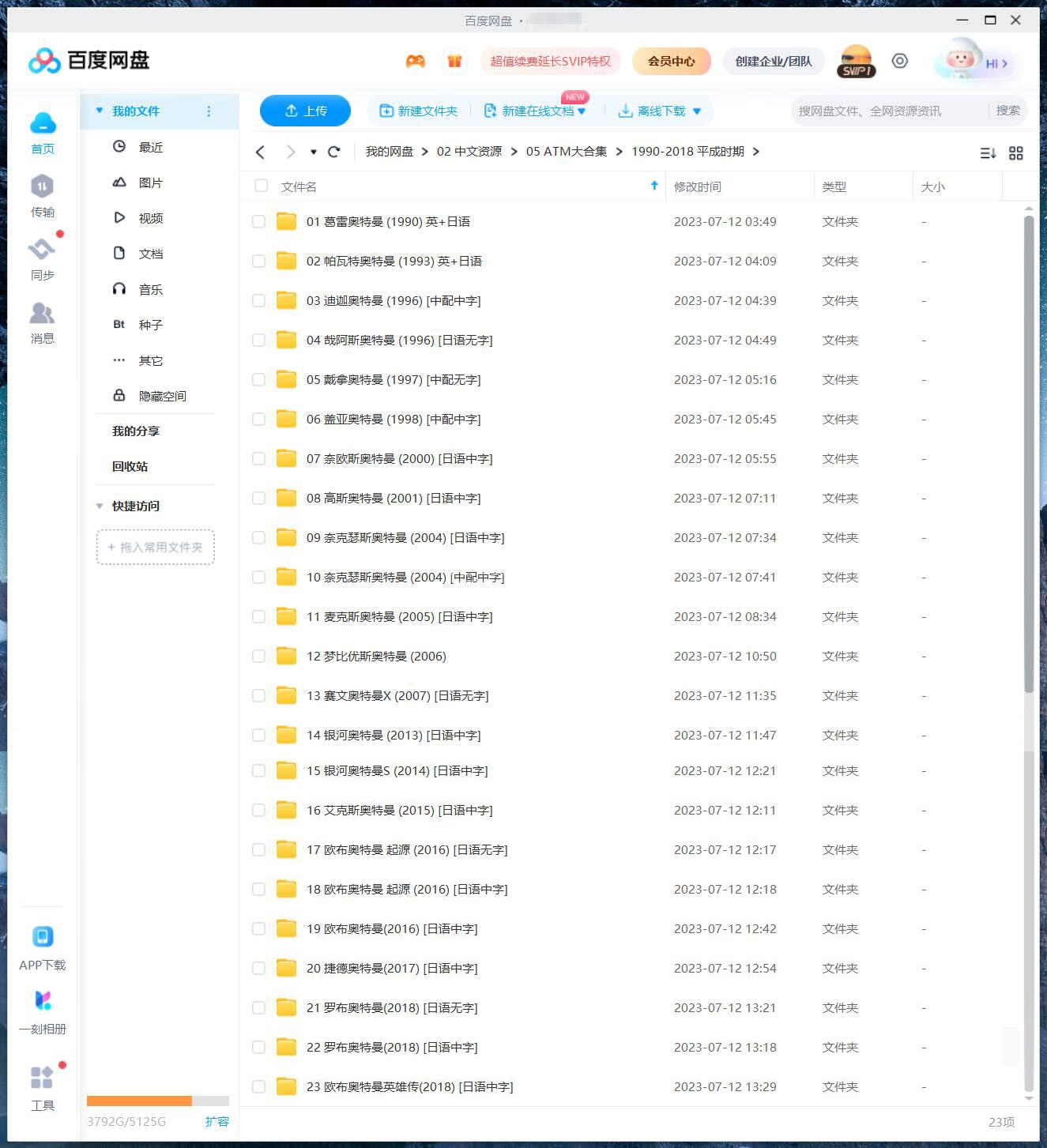Viewport: 1047px width, 1148px height.
Task: Click the gift promotion icon at top
Action: [x=455, y=61]
